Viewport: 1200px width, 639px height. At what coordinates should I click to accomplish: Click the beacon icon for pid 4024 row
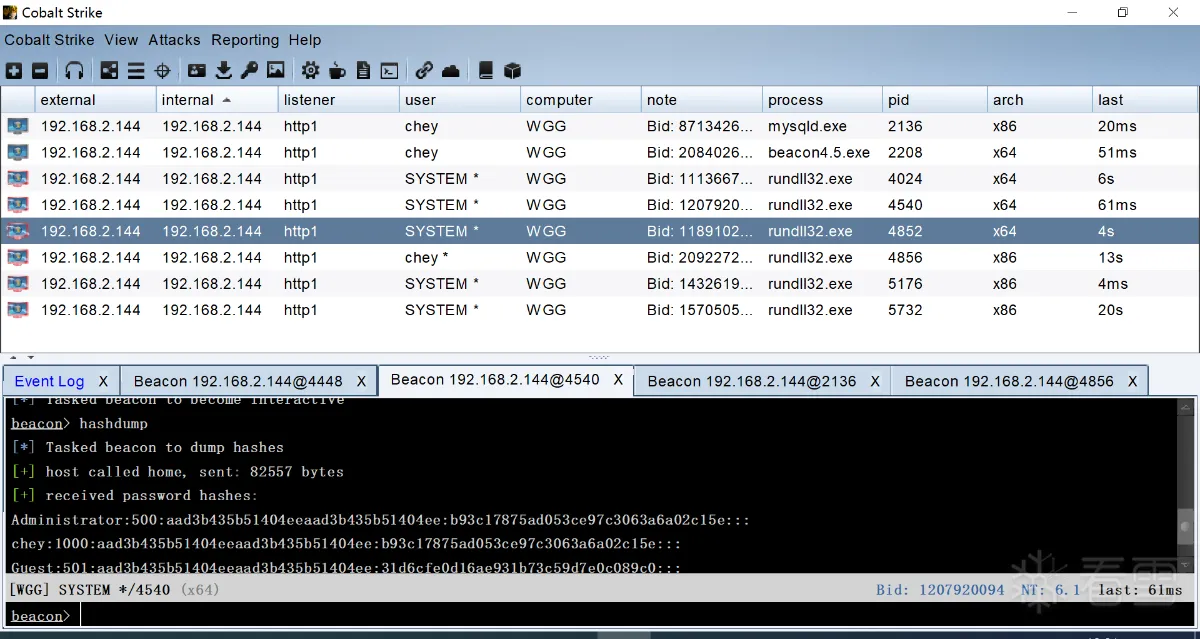(x=18, y=179)
